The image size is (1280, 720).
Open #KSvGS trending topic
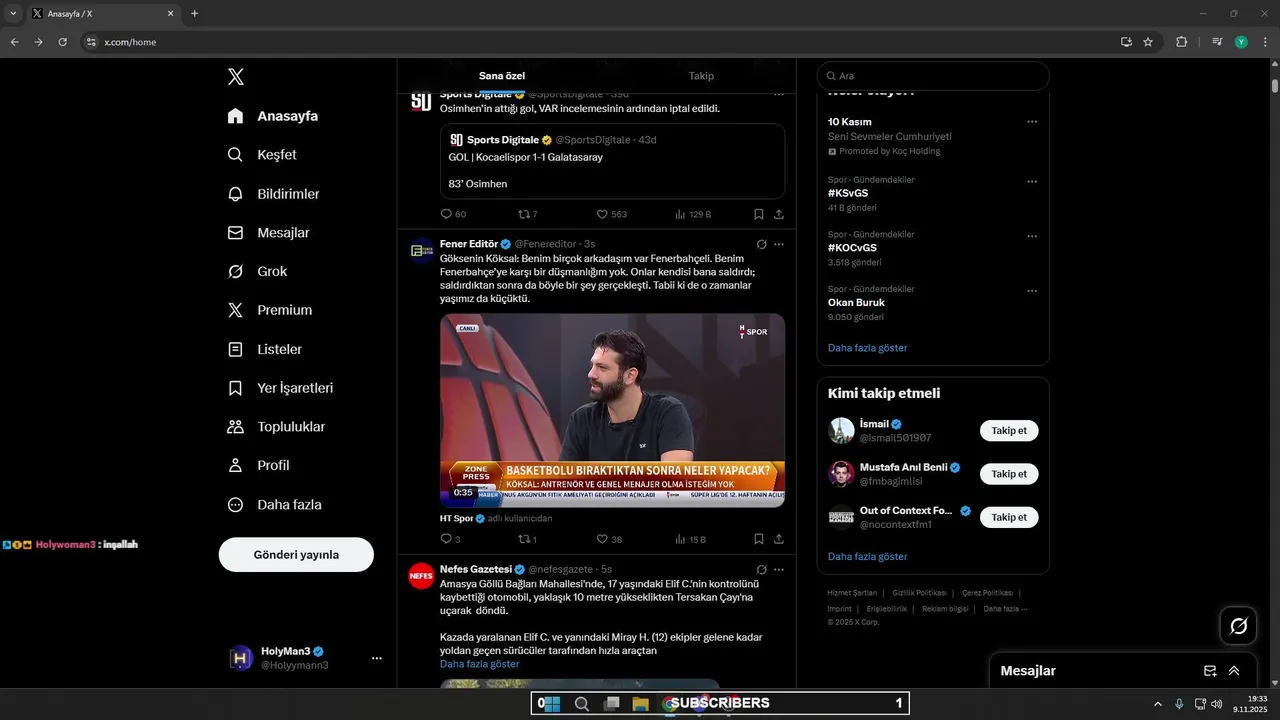tap(848, 193)
